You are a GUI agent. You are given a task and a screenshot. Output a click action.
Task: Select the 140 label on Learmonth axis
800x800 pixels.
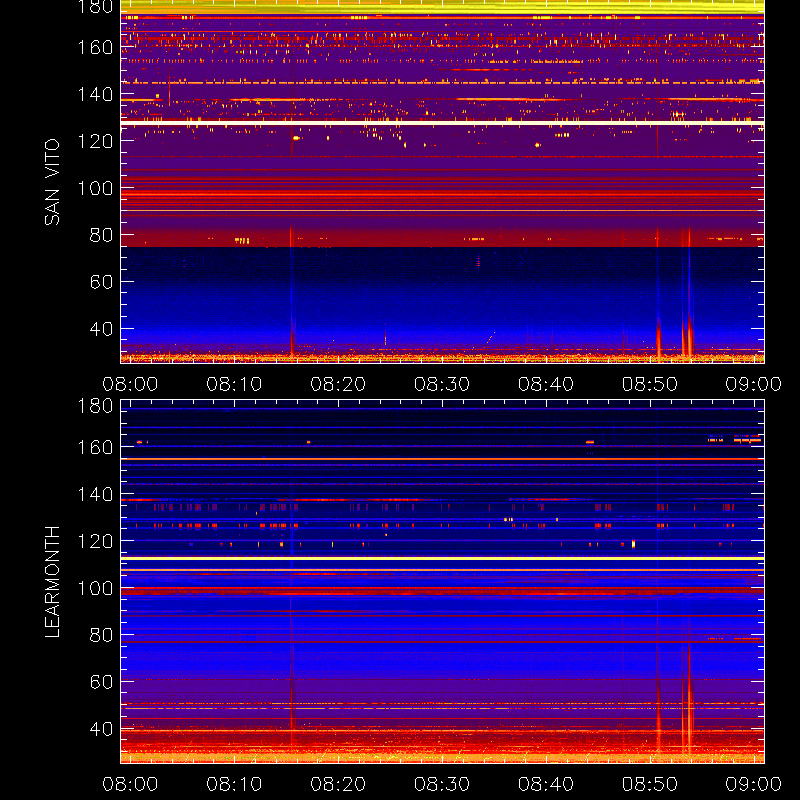point(95,494)
